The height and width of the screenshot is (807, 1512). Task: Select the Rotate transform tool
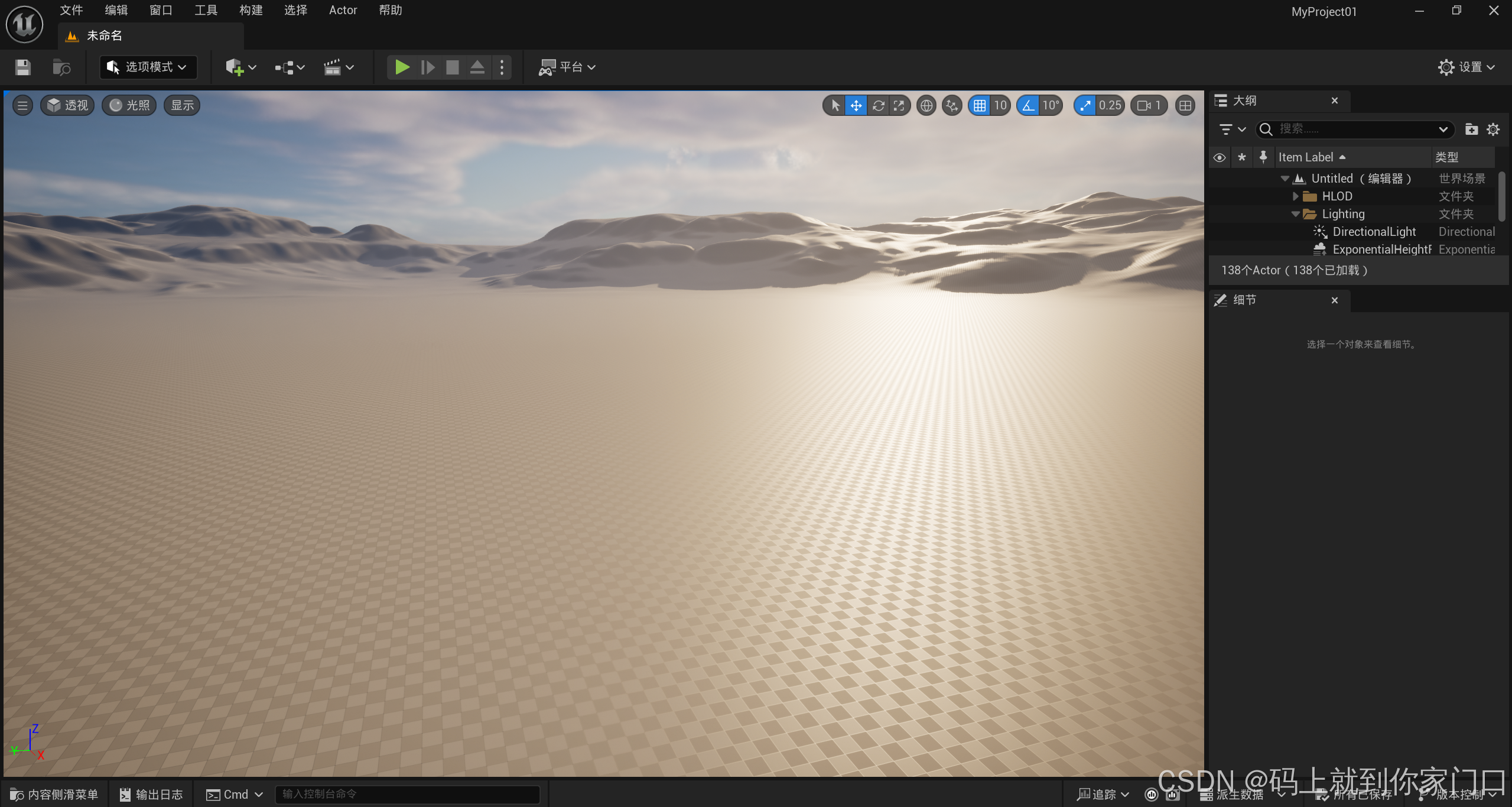click(x=878, y=105)
